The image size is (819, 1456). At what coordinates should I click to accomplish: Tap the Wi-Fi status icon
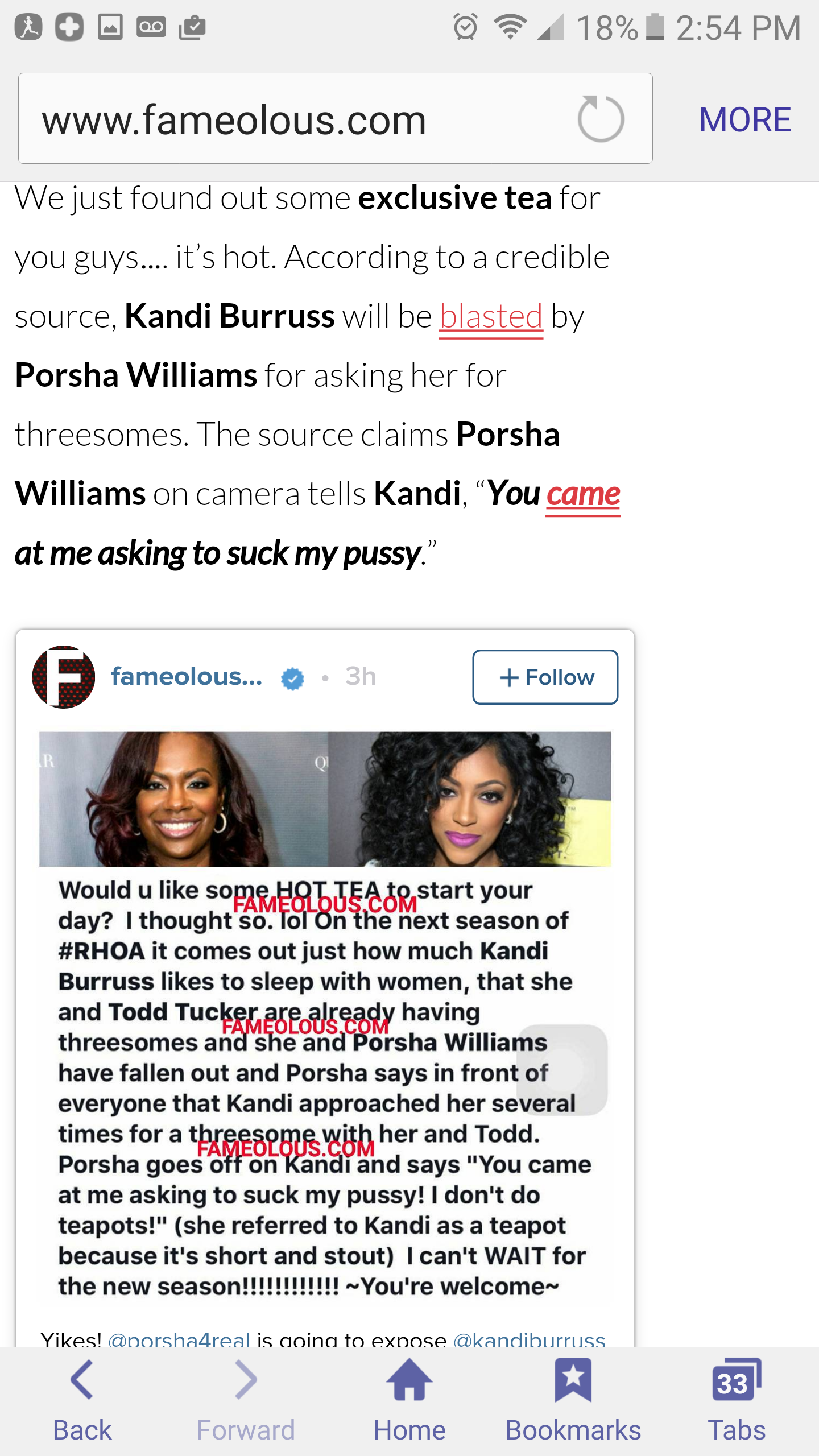click(510, 27)
